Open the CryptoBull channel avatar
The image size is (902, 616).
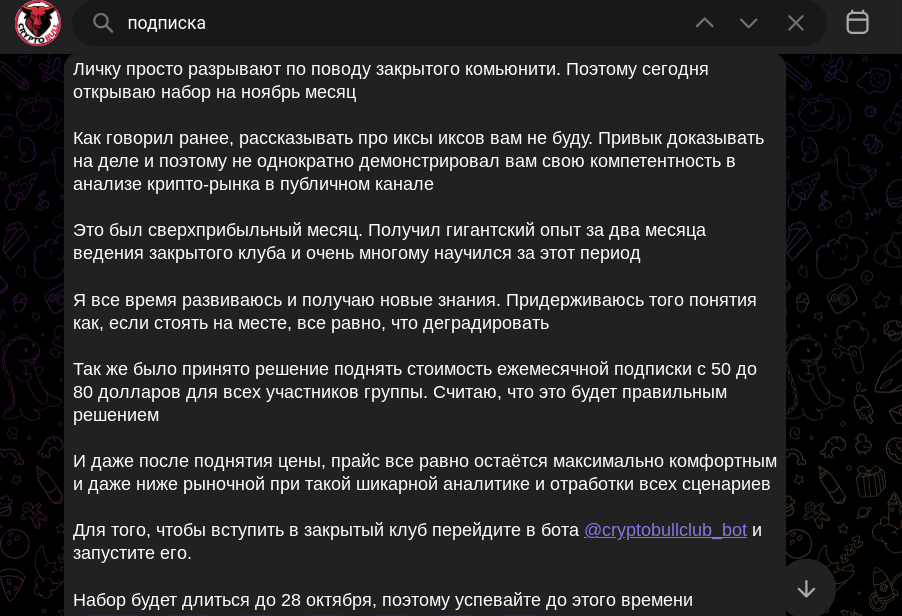(38, 23)
